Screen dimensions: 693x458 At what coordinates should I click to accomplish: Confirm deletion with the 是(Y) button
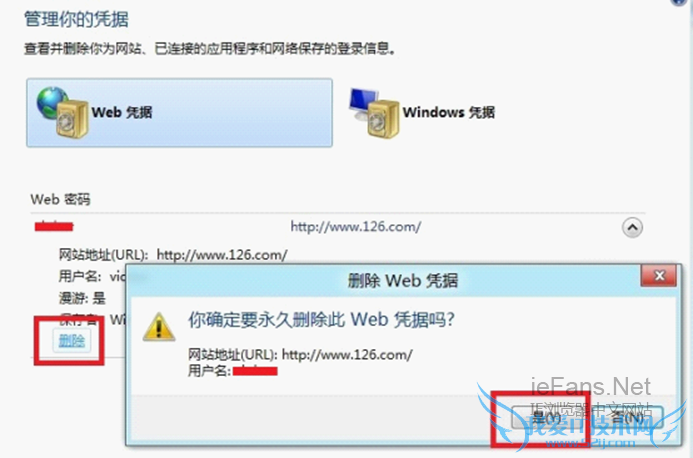coord(546,416)
